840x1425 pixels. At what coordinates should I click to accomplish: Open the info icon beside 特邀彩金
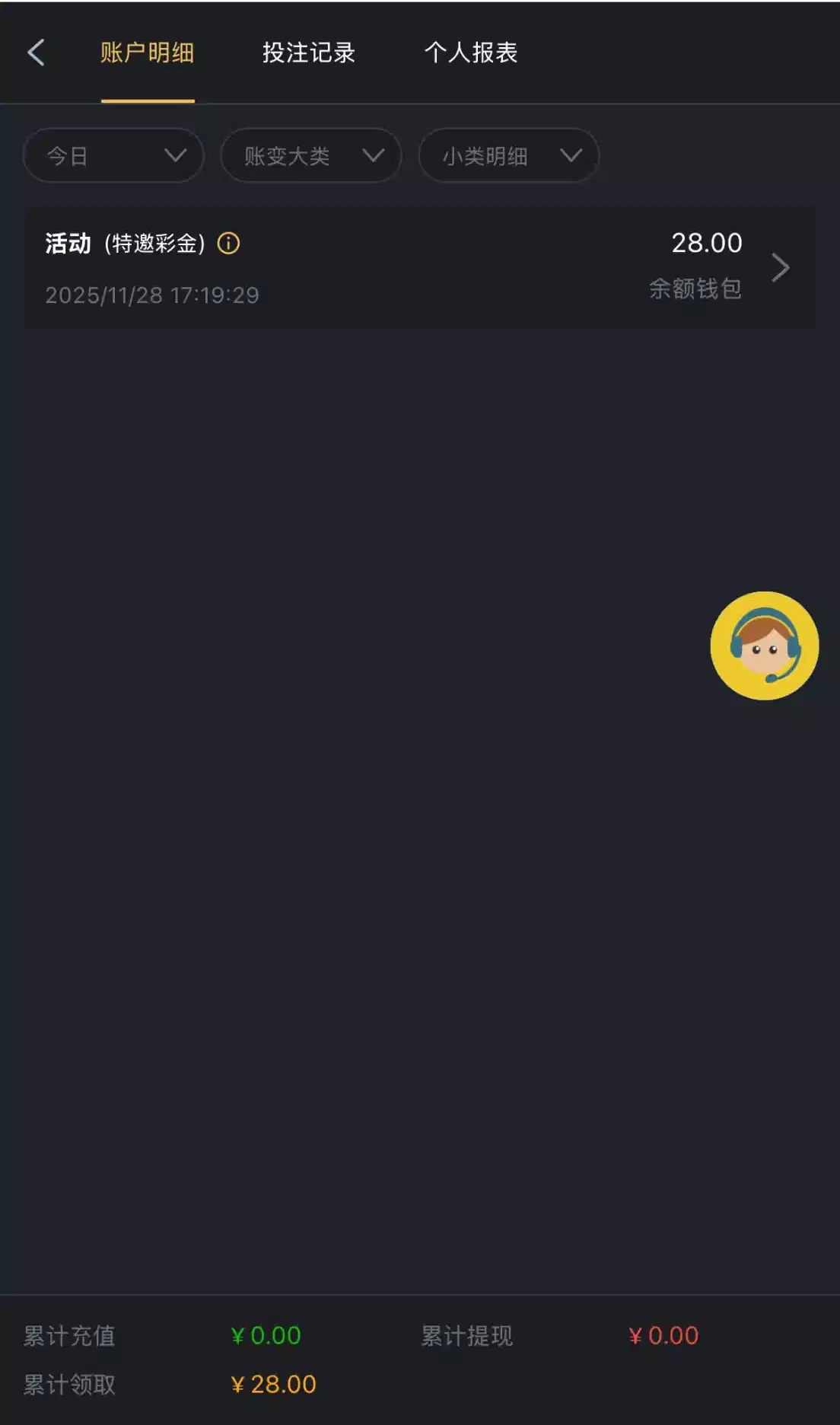click(228, 244)
